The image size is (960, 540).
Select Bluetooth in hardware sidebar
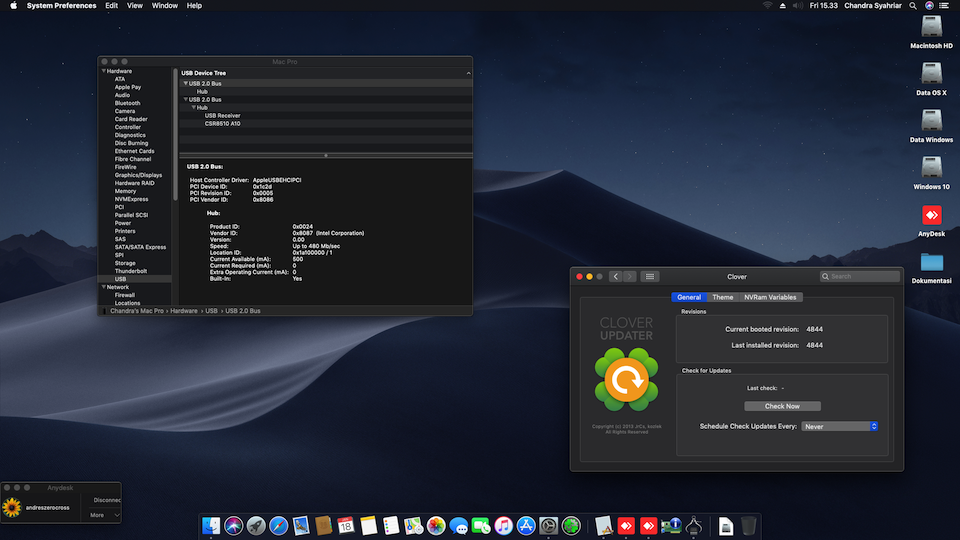pos(127,103)
